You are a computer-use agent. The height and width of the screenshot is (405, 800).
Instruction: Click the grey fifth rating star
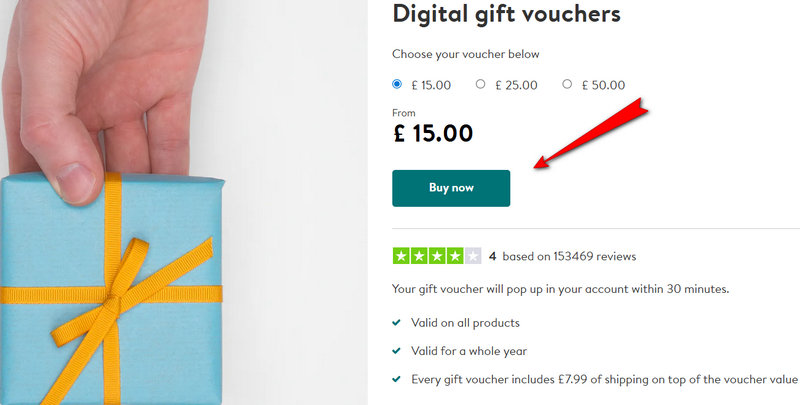coord(473,256)
